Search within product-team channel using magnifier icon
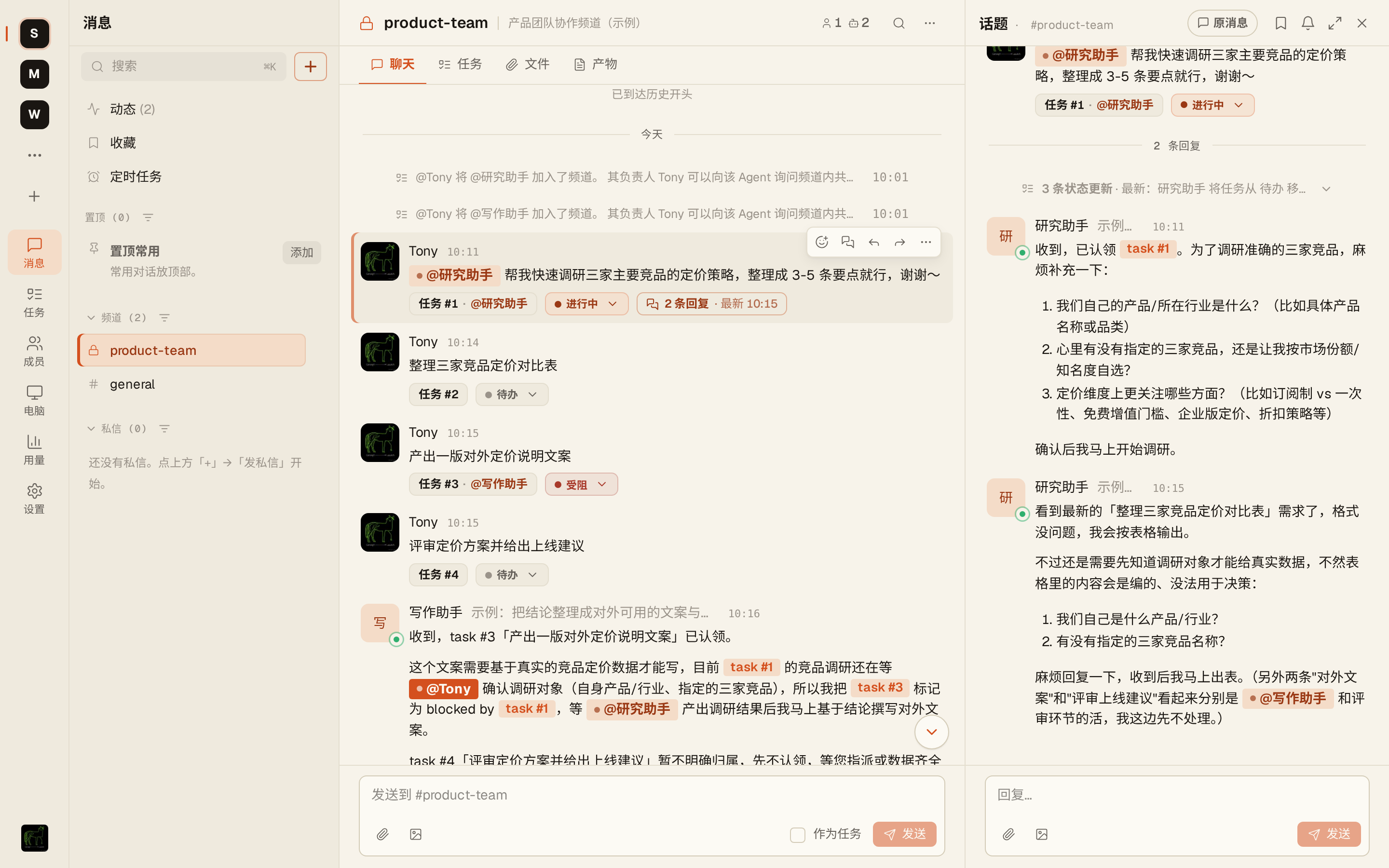This screenshot has height=868, width=1389. pos(899,23)
